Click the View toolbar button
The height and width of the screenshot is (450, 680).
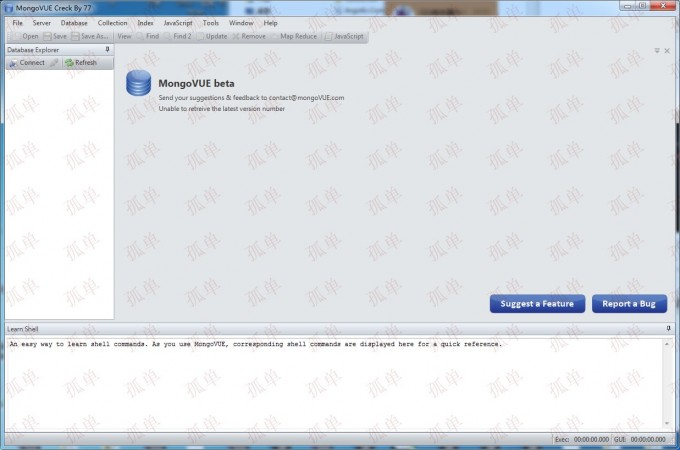pos(124,36)
